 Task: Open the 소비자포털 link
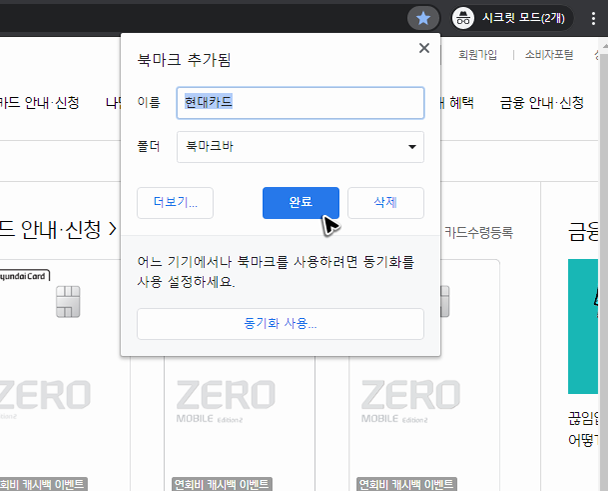coord(549,55)
